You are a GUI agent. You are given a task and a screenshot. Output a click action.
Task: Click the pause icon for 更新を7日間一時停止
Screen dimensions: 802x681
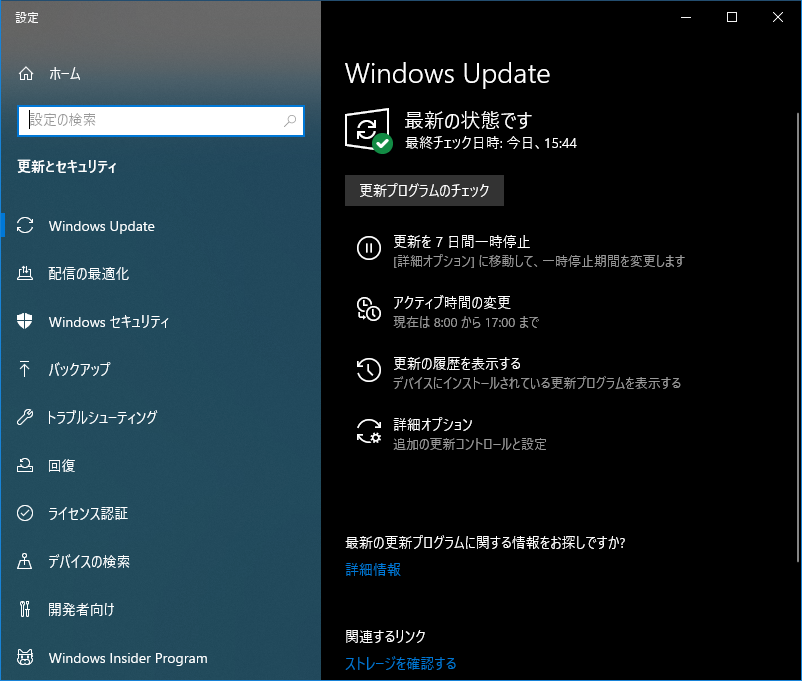tap(368, 248)
